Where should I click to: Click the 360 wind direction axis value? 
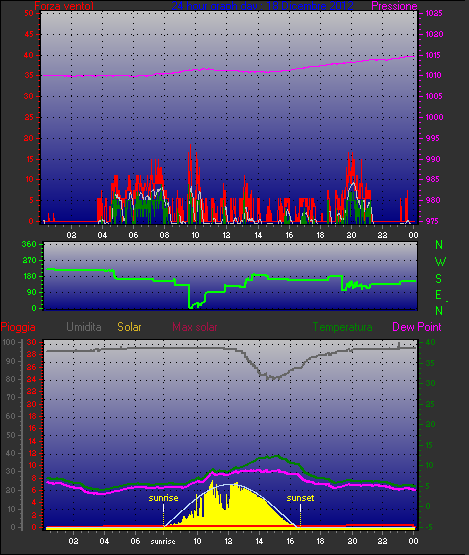[29, 244]
